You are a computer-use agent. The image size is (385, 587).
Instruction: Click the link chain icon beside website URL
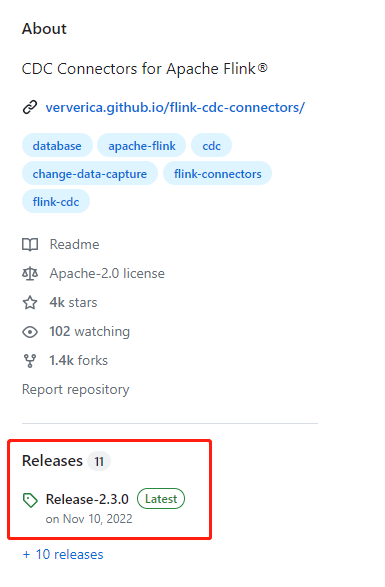coord(30,107)
